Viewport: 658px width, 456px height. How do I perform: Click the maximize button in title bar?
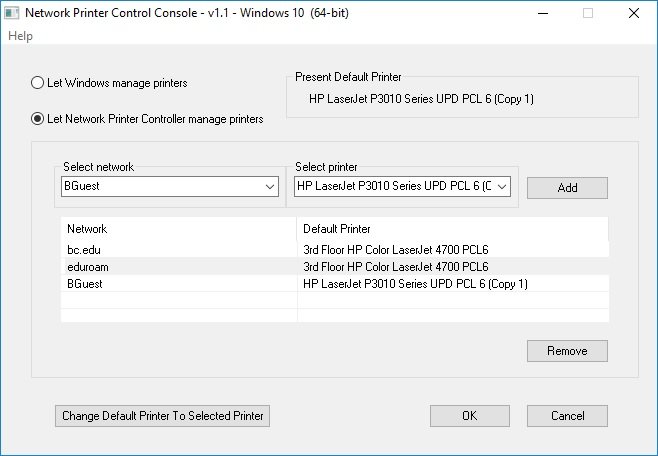click(588, 14)
